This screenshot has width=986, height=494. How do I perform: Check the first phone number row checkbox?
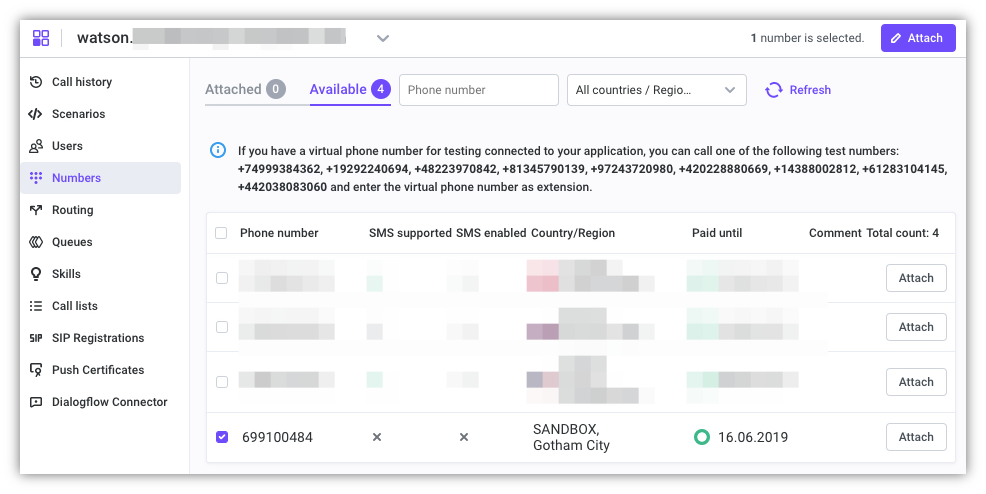(x=222, y=278)
